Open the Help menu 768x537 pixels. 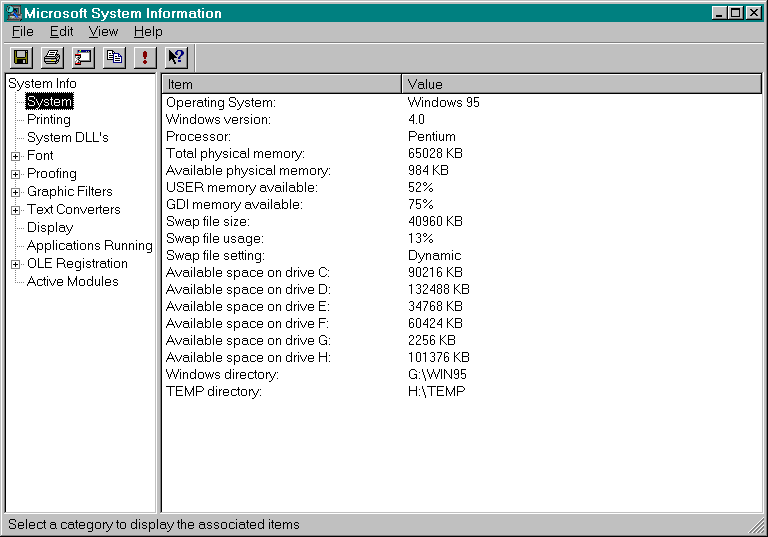click(148, 32)
